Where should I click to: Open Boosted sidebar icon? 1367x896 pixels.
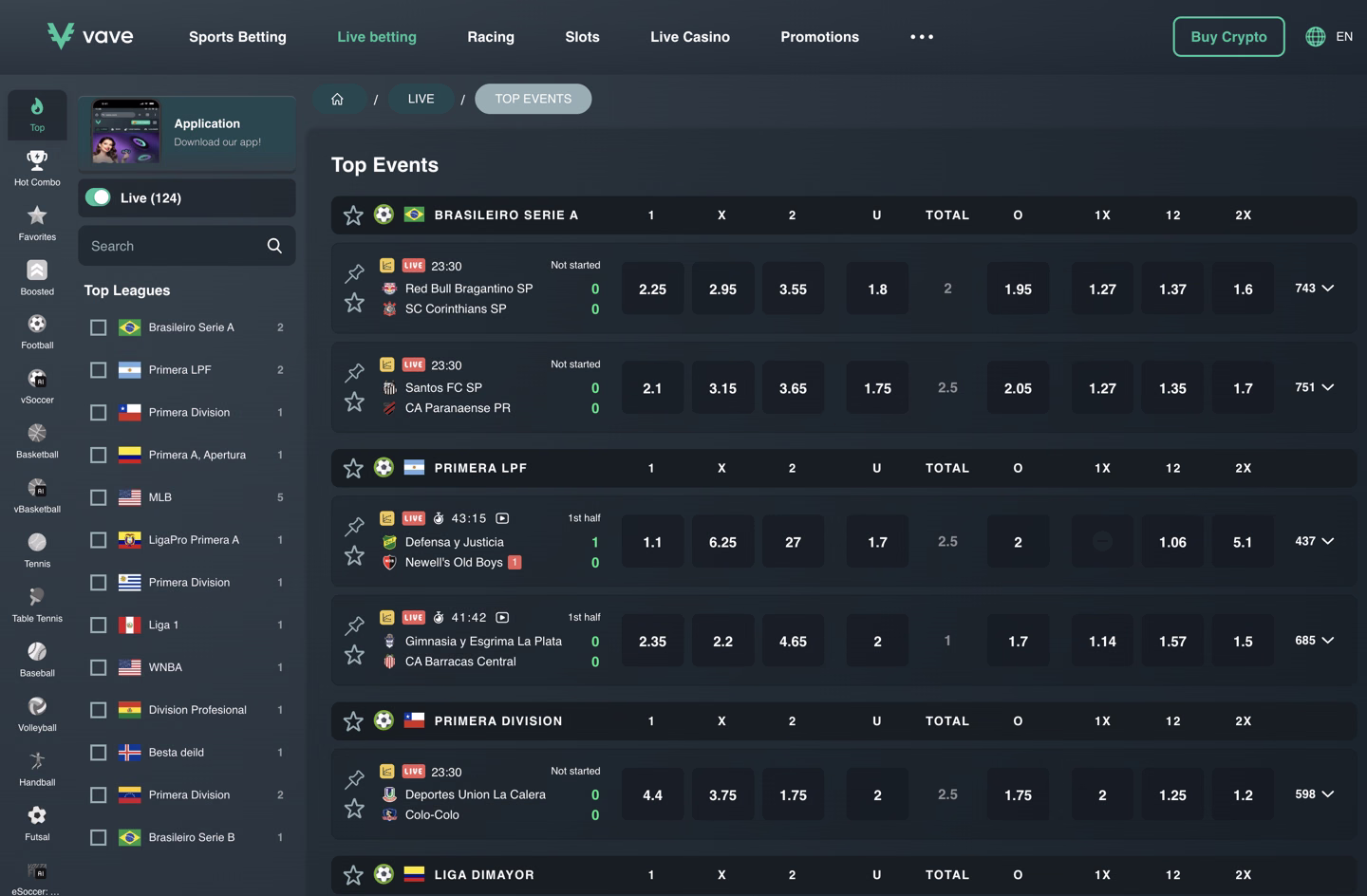tap(37, 271)
